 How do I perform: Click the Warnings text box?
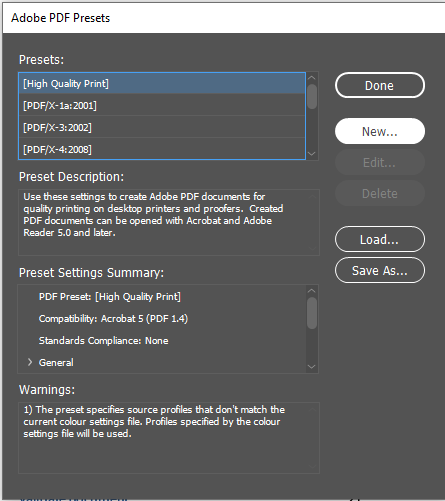coord(169,438)
